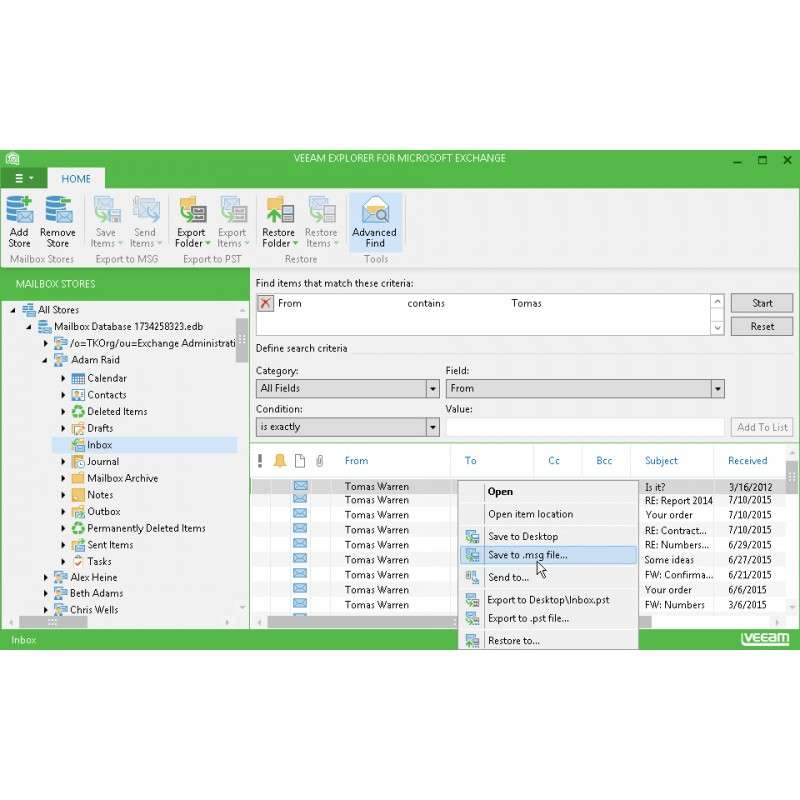Click the Add Store ribbon icon
Screen dimensions: 800x800
pyautogui.click(x=19, y=210)
